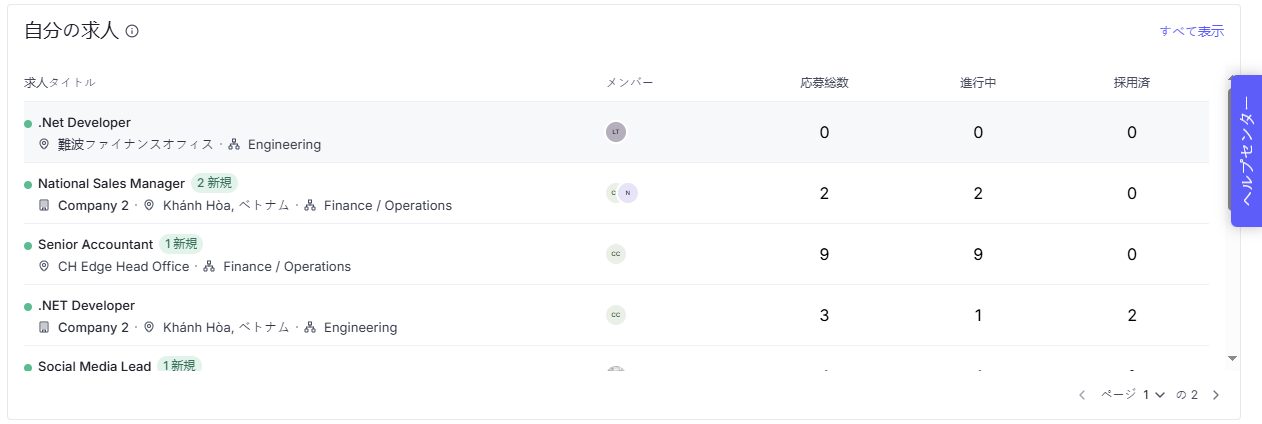1262x424 pixels.
Task: Click the LT member avatar
Action: (x=616, y=132)
